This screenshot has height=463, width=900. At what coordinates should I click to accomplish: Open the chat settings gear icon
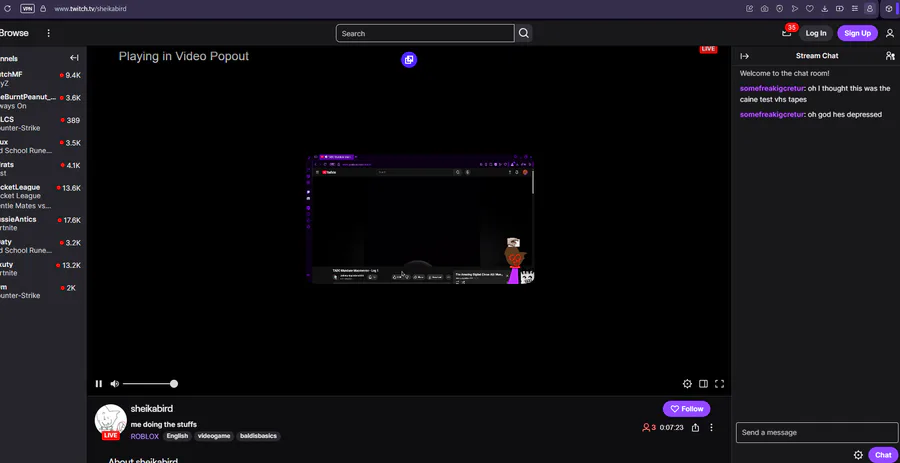pyautogui.click(x=858, y=455)
